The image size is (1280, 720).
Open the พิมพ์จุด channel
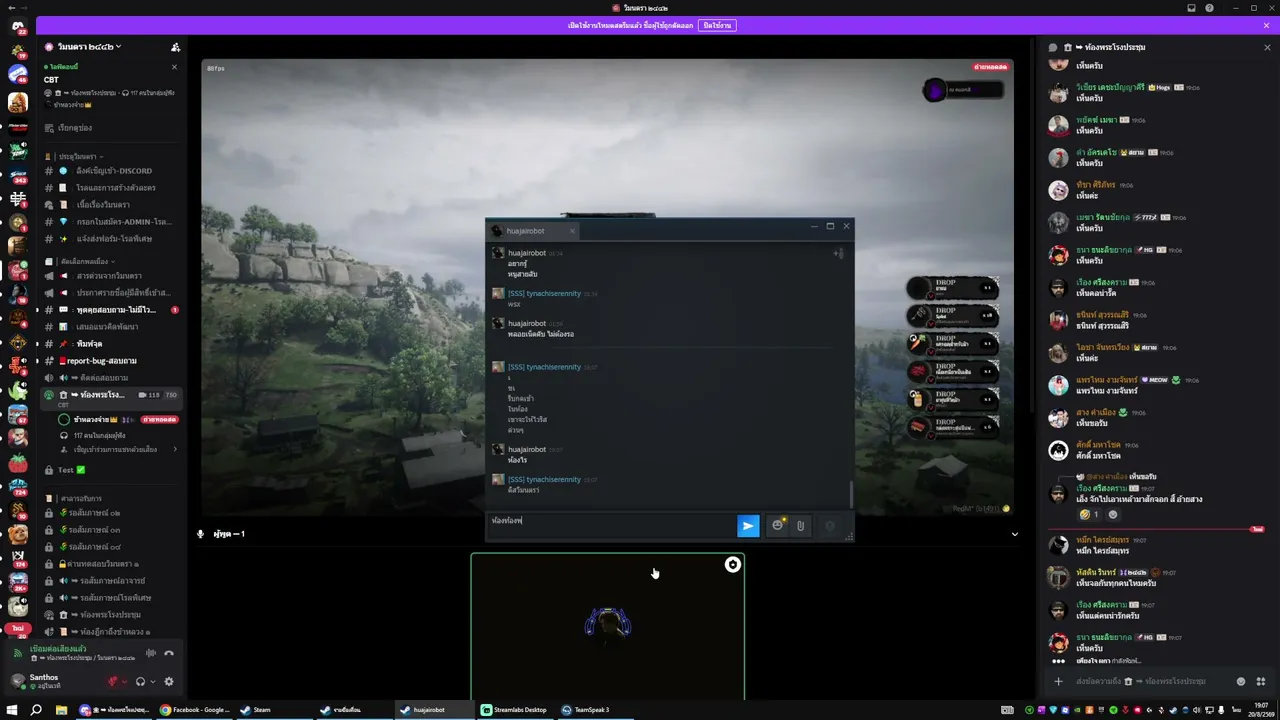coord(112,344)
